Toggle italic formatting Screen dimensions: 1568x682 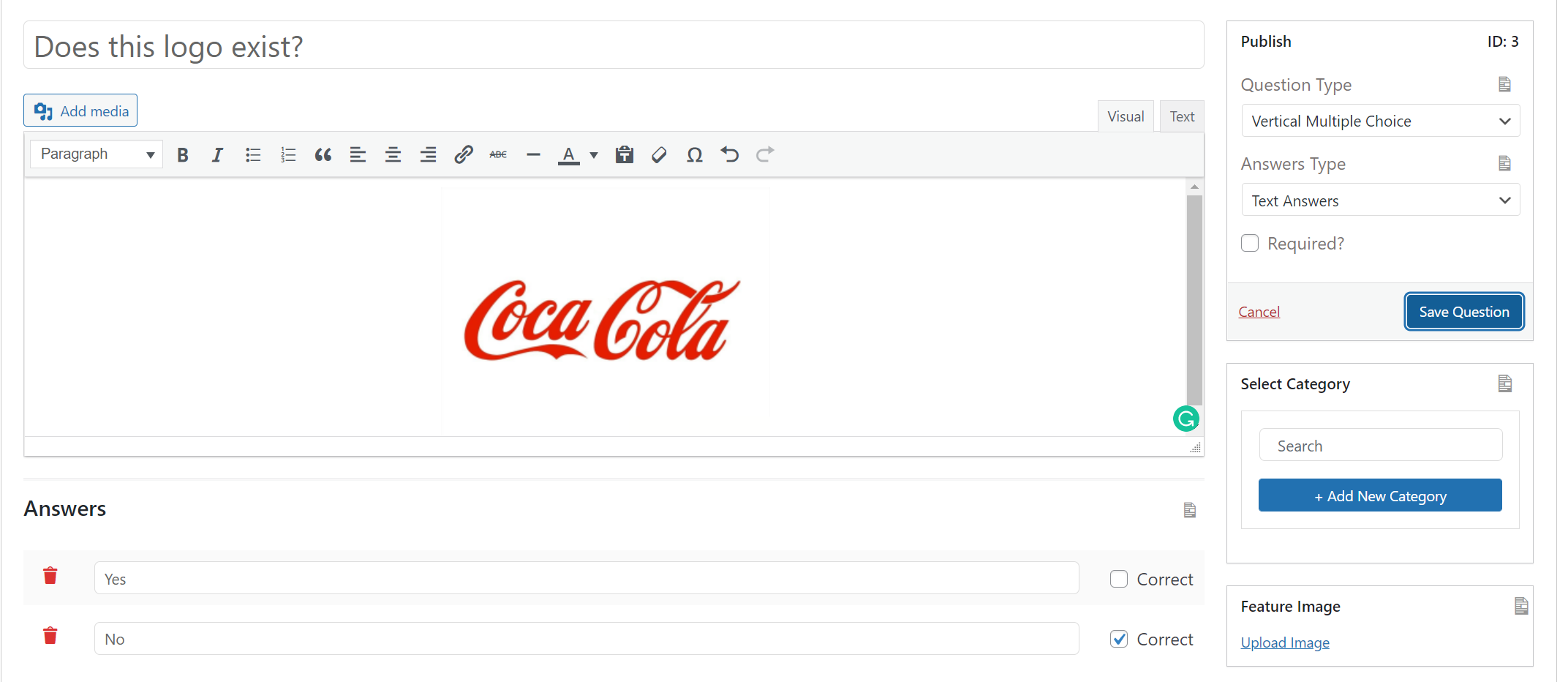click(217, 154)
